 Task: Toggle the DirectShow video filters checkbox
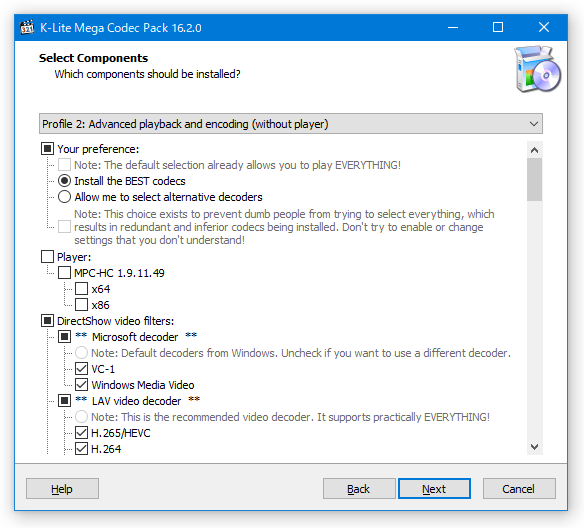pos(47,321)
